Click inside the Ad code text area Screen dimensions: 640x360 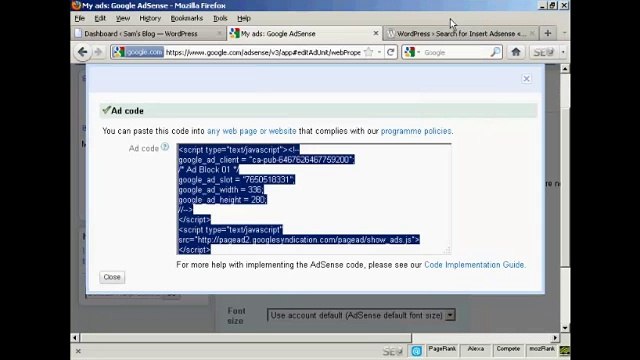coord(314,199)
